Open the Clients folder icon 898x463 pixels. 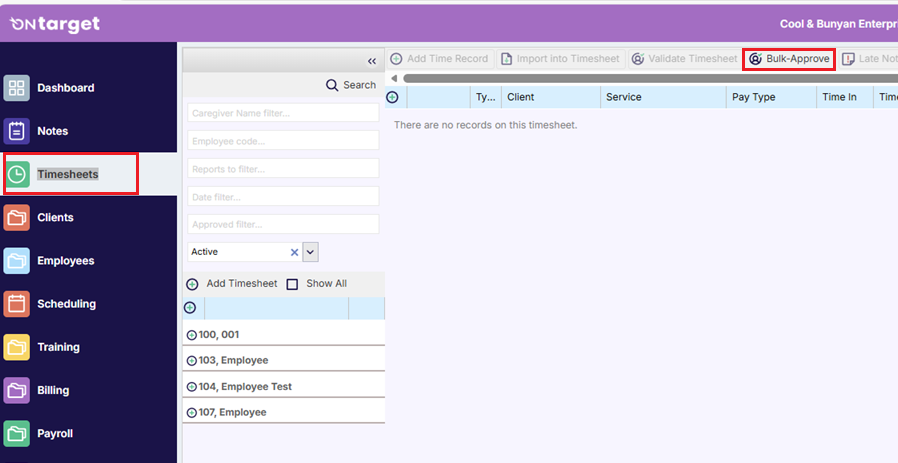point(17,217)
